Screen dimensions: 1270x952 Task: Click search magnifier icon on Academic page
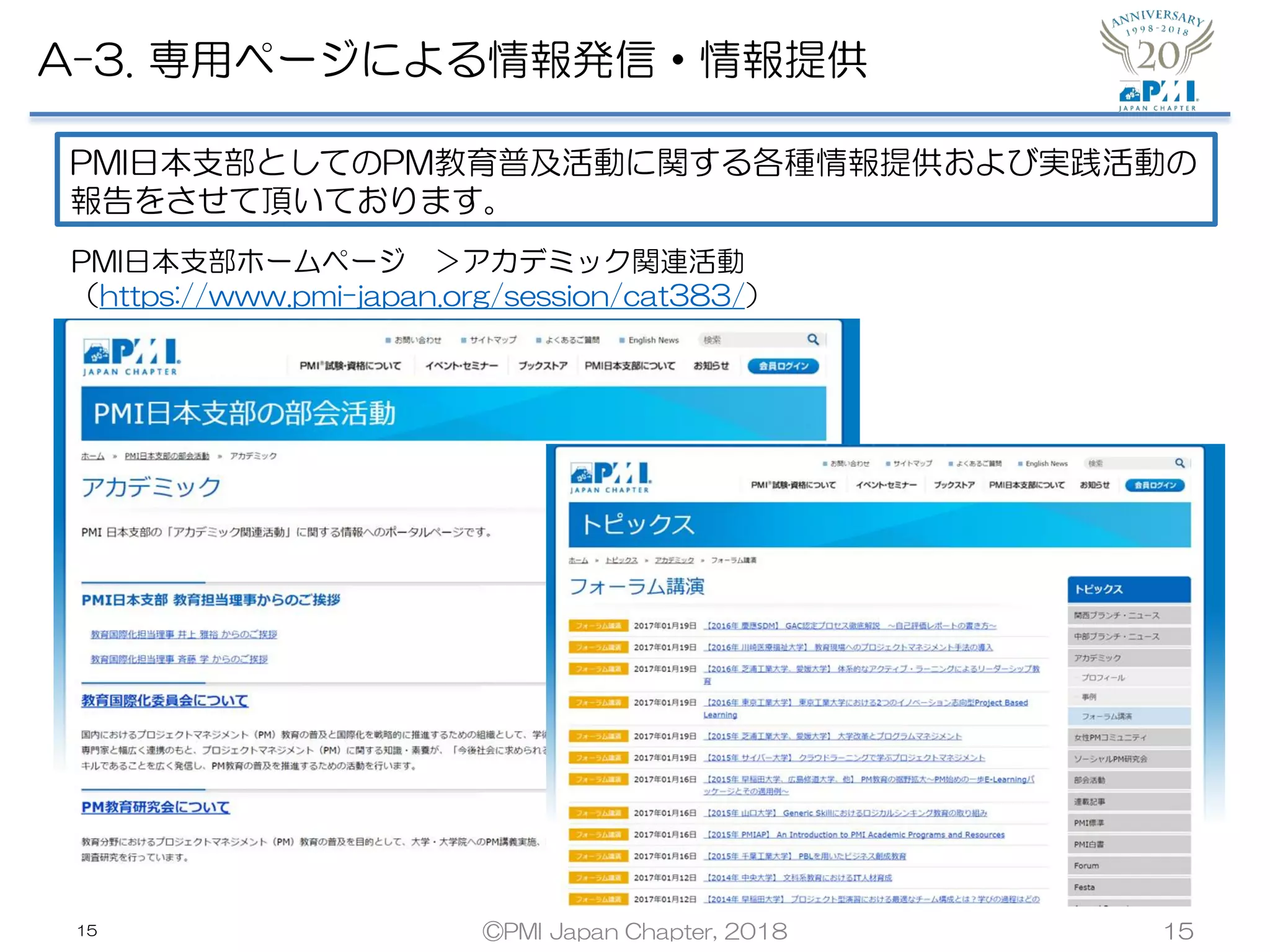click(813, 340)
